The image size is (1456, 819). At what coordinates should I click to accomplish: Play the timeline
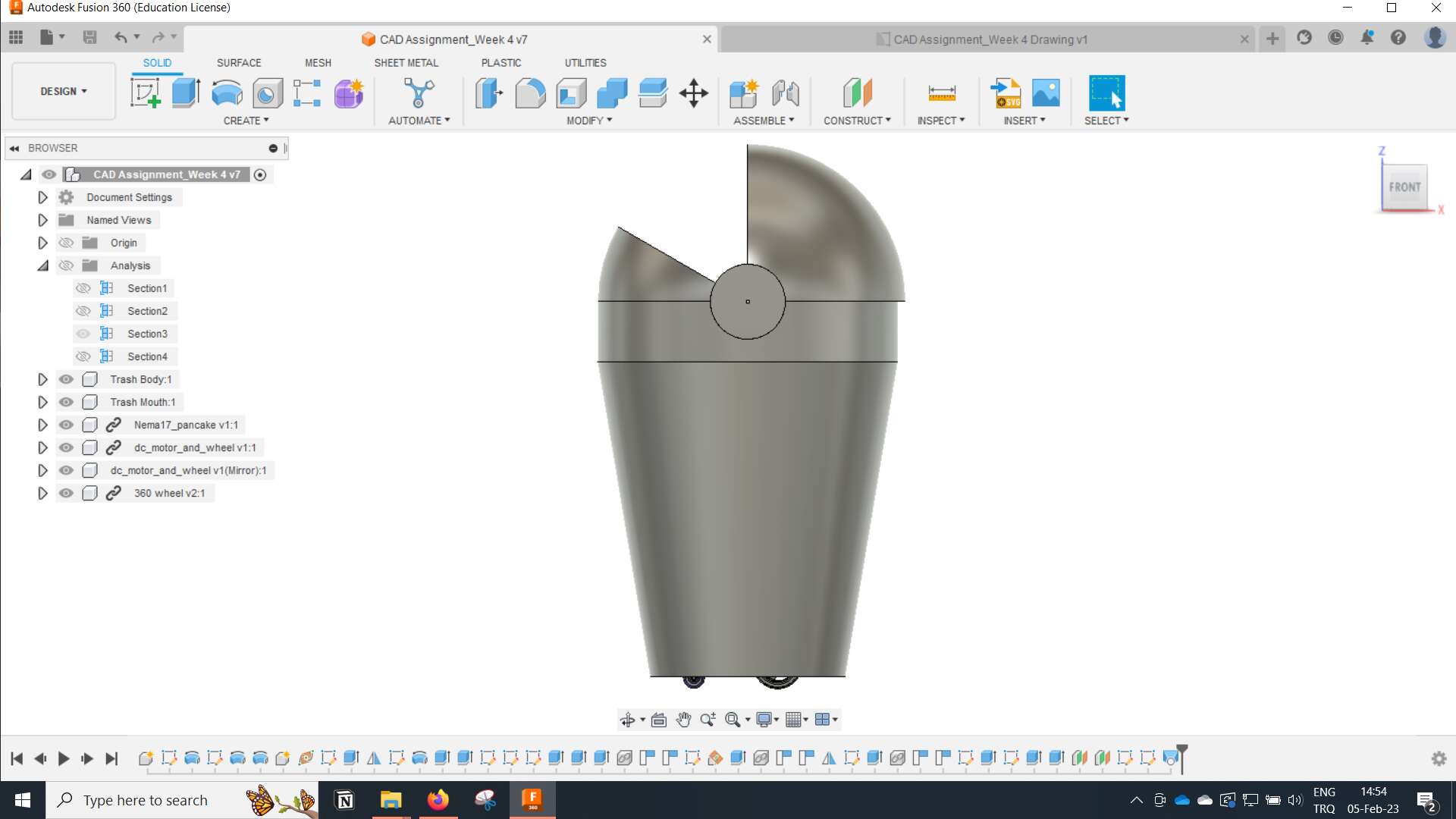64,758
